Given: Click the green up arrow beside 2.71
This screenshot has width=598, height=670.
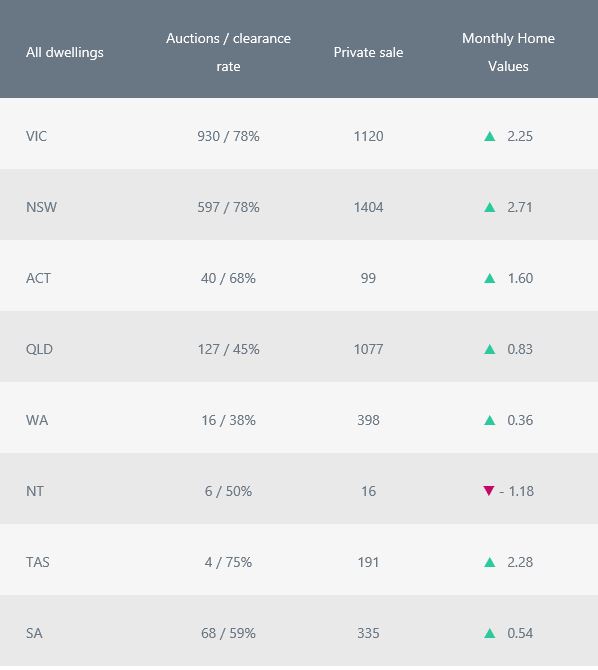Looking at the screenshot, I should [x=489, y=207].
